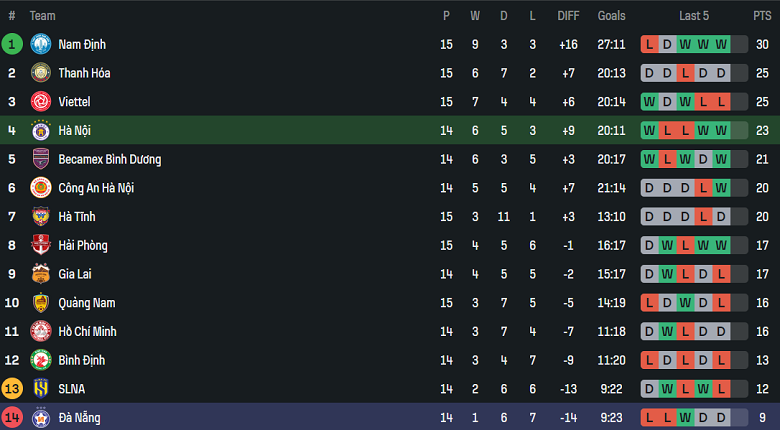The height and width of the screenshot is (430, 780).
Task: Click the SLNA club crest icon
Action: [41, 389]
